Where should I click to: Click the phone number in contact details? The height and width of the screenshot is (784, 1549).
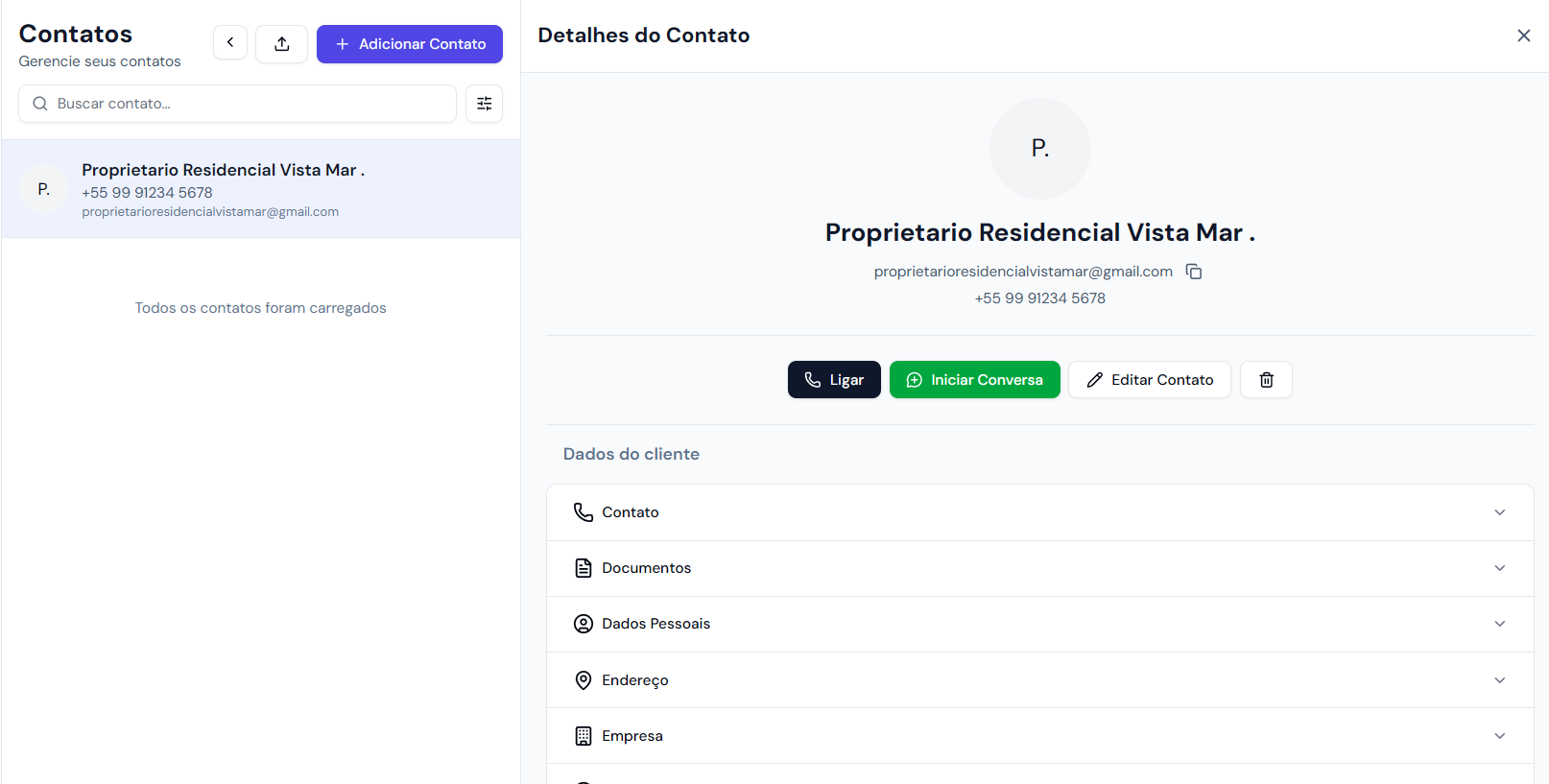1039,298
